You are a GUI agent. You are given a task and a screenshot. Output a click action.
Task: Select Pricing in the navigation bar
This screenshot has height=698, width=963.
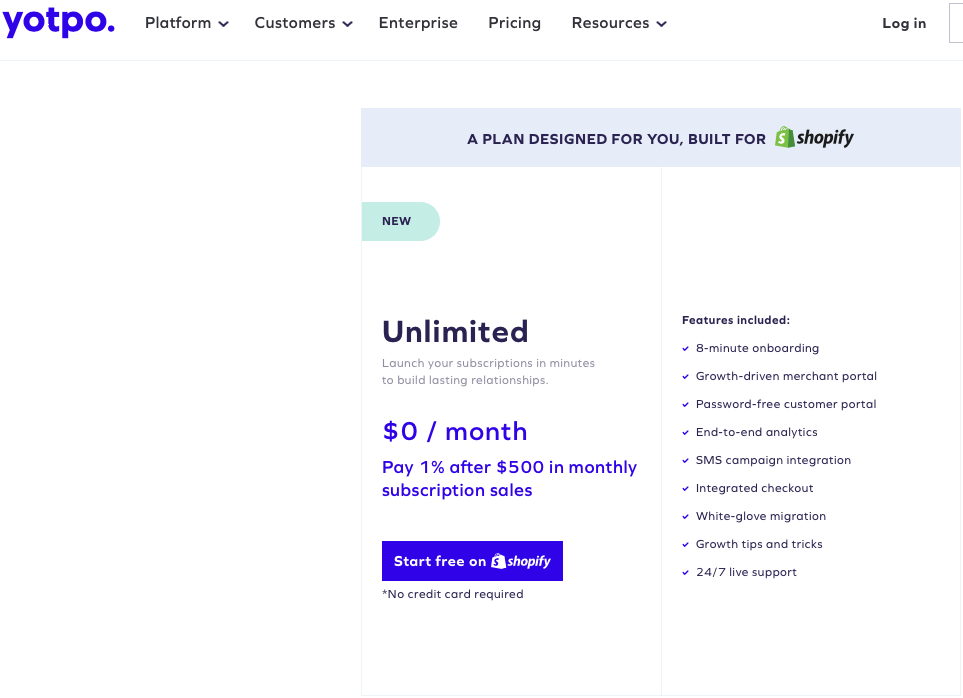coord(514,23)
